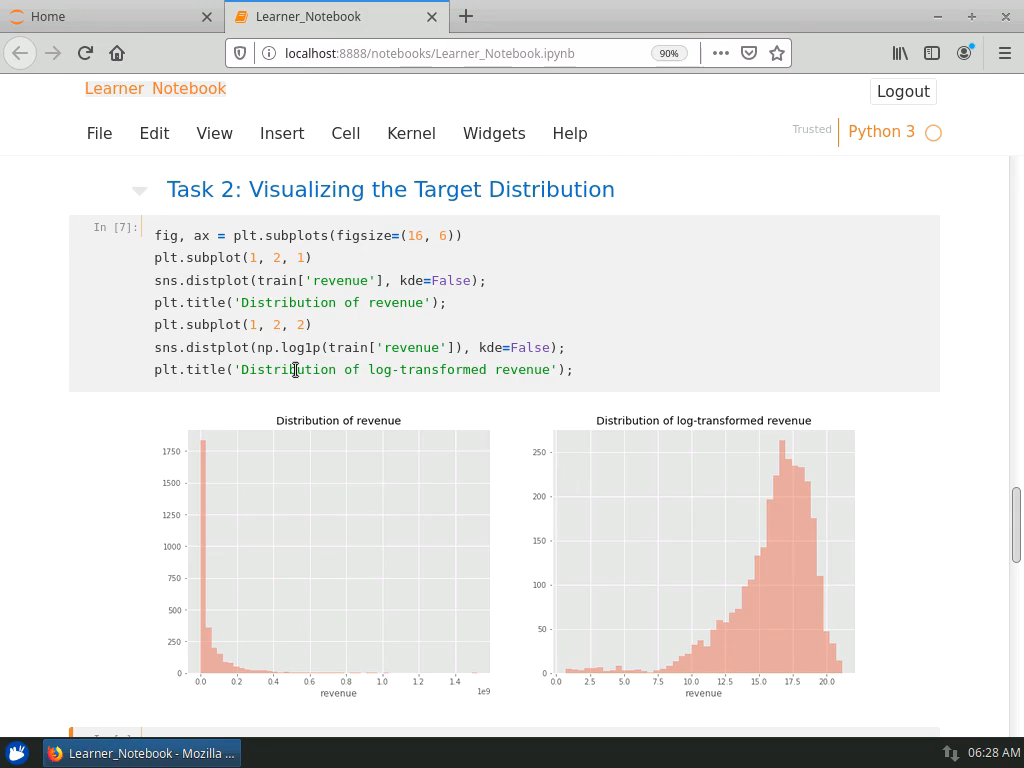Click the browser forward arrow
Image resolution: width=1024 pixels, height=768 pixels.
[53, 53]
